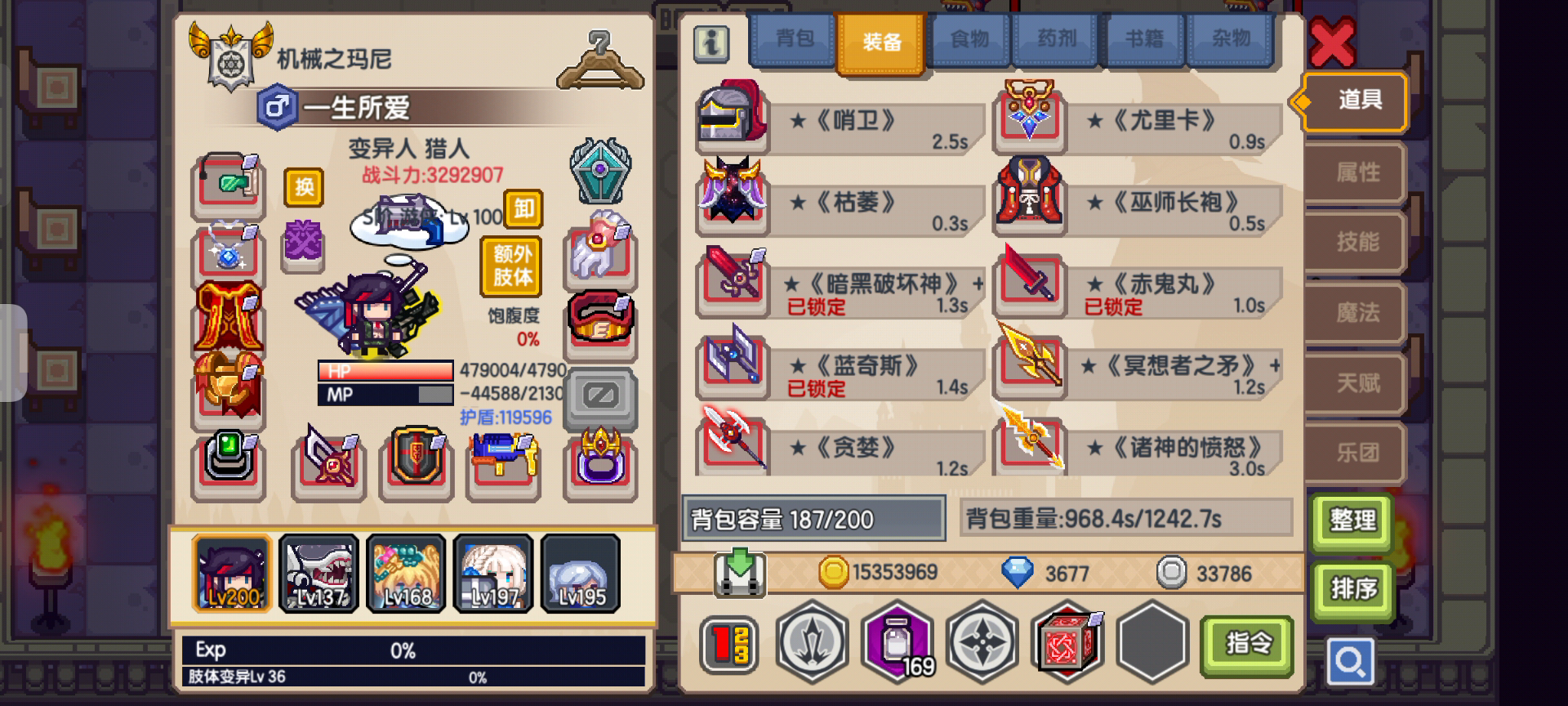Open the 属性 side tab
Viewport: 1568px width, 706px height.
[1356, 172]
